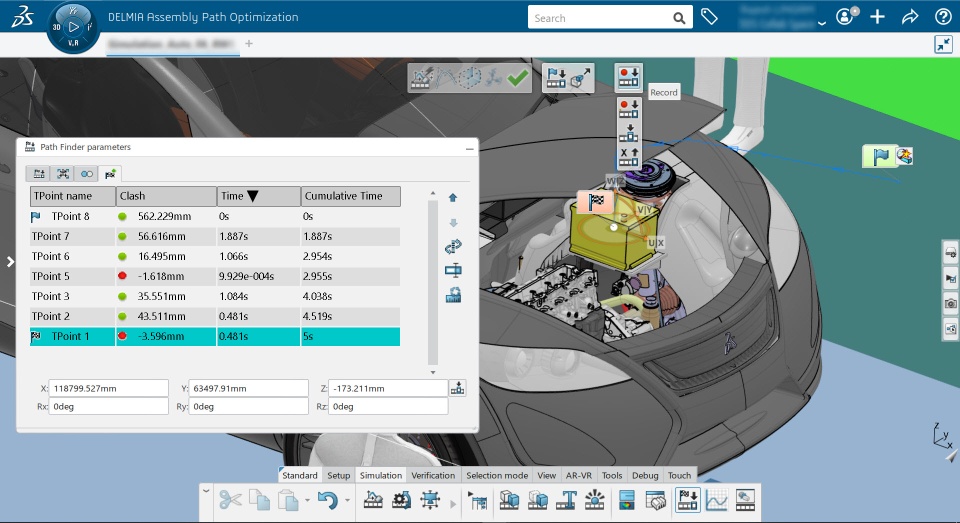
Task: Open the undo history dropdown arrow
Action: point(347,501)
